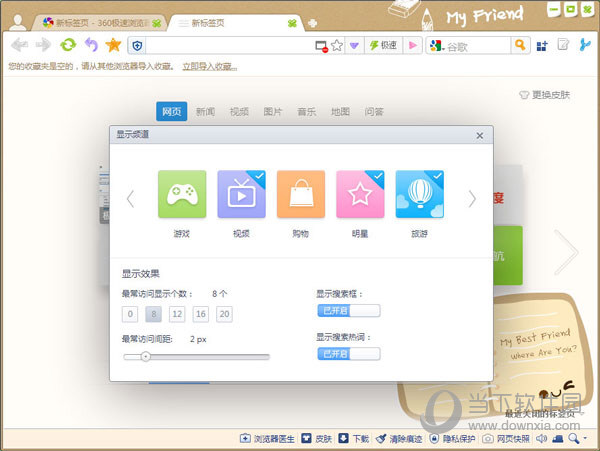Toggle the 明星 channel tile
The height and width of the screenshot is (451, 600).
click(360, 194)
